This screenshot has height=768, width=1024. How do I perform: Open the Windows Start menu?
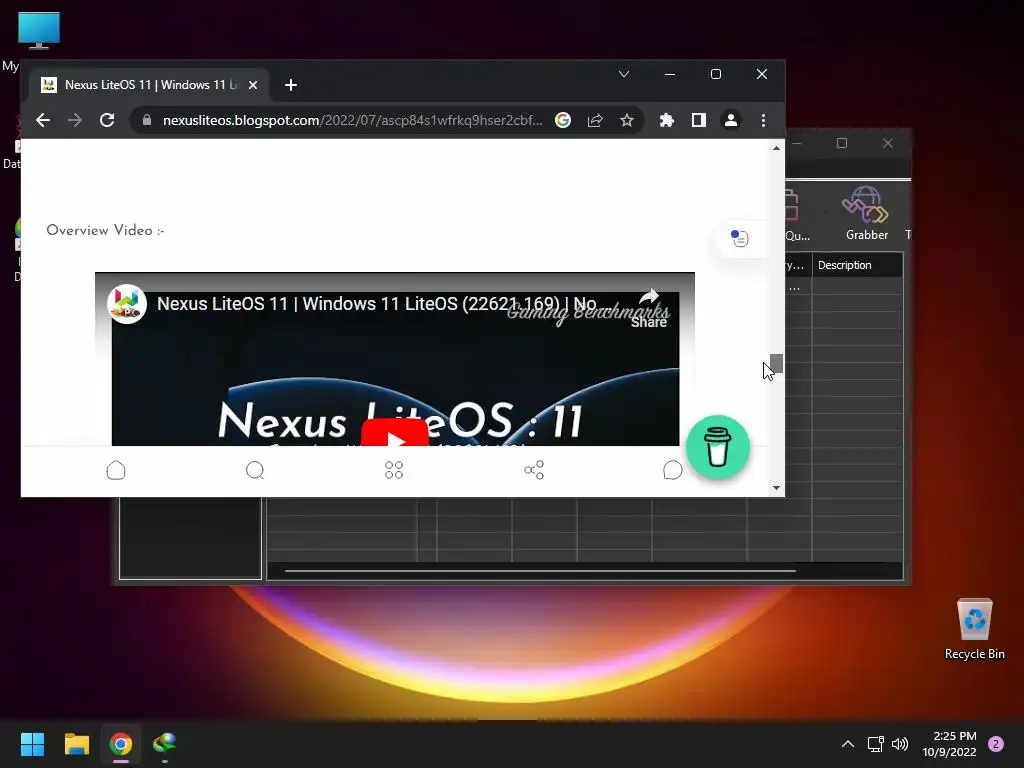32,744
